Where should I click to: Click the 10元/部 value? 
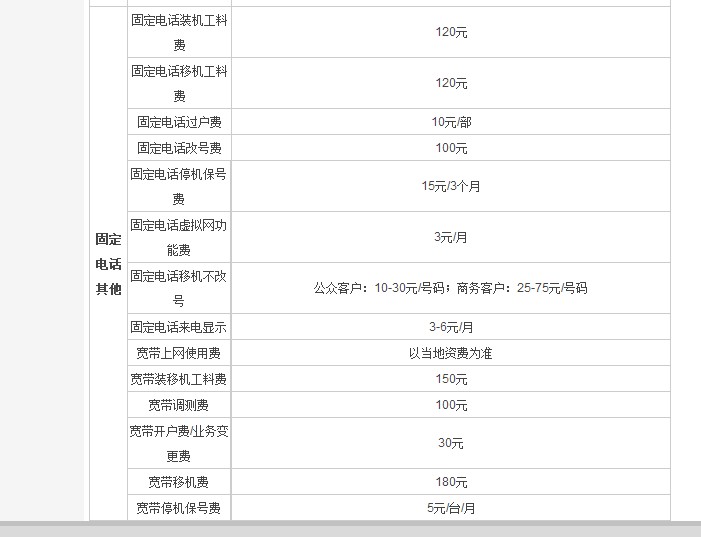(x=451, y=122)
